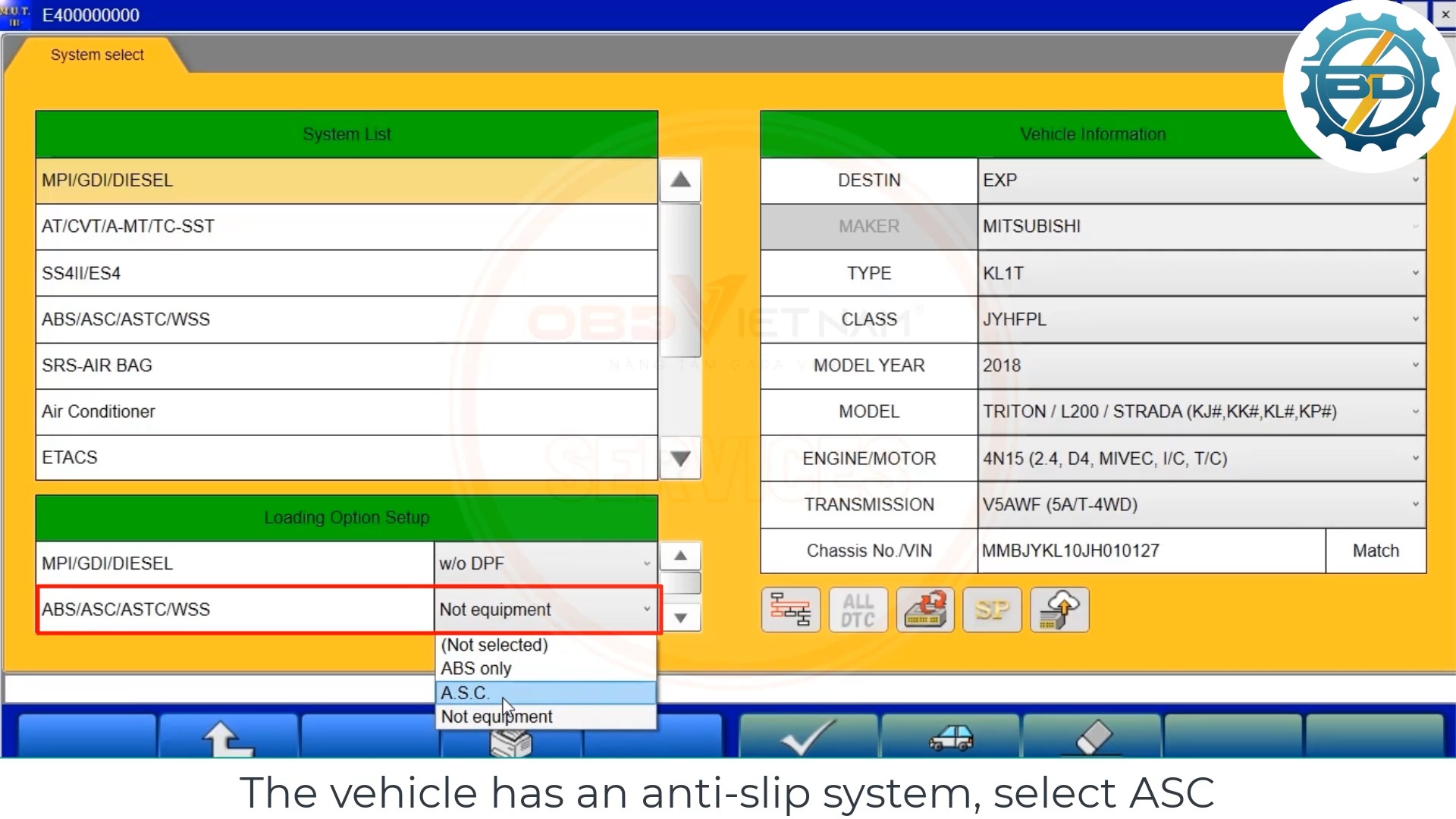The width and height of the screenshot is (1456, 819).
Task: Click the ABS/ASC/ASTC/WSS Not equipment dropdown
Action: (x=545, y=610)
